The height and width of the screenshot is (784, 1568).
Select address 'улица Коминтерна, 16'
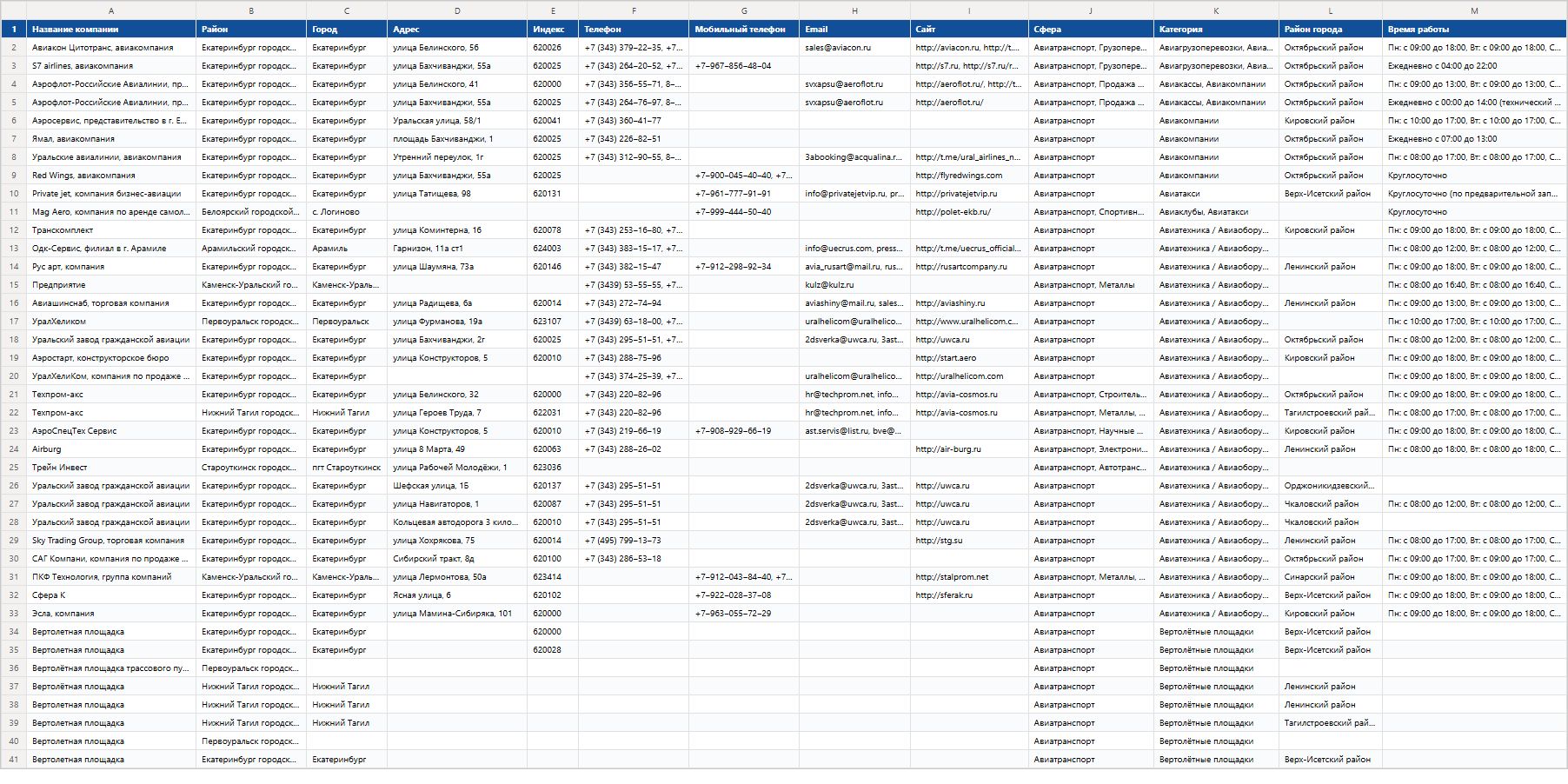click(x=457, y=230)
